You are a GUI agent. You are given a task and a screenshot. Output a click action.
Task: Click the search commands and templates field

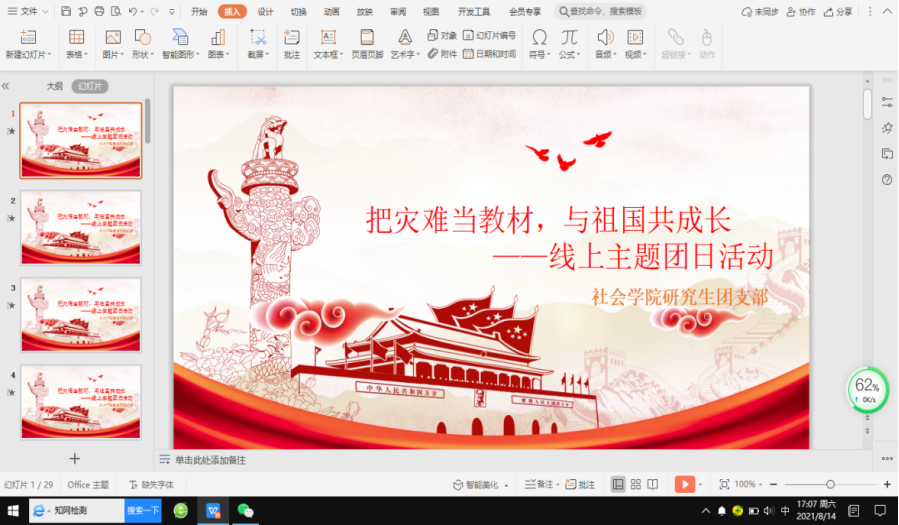pos(601,11)
